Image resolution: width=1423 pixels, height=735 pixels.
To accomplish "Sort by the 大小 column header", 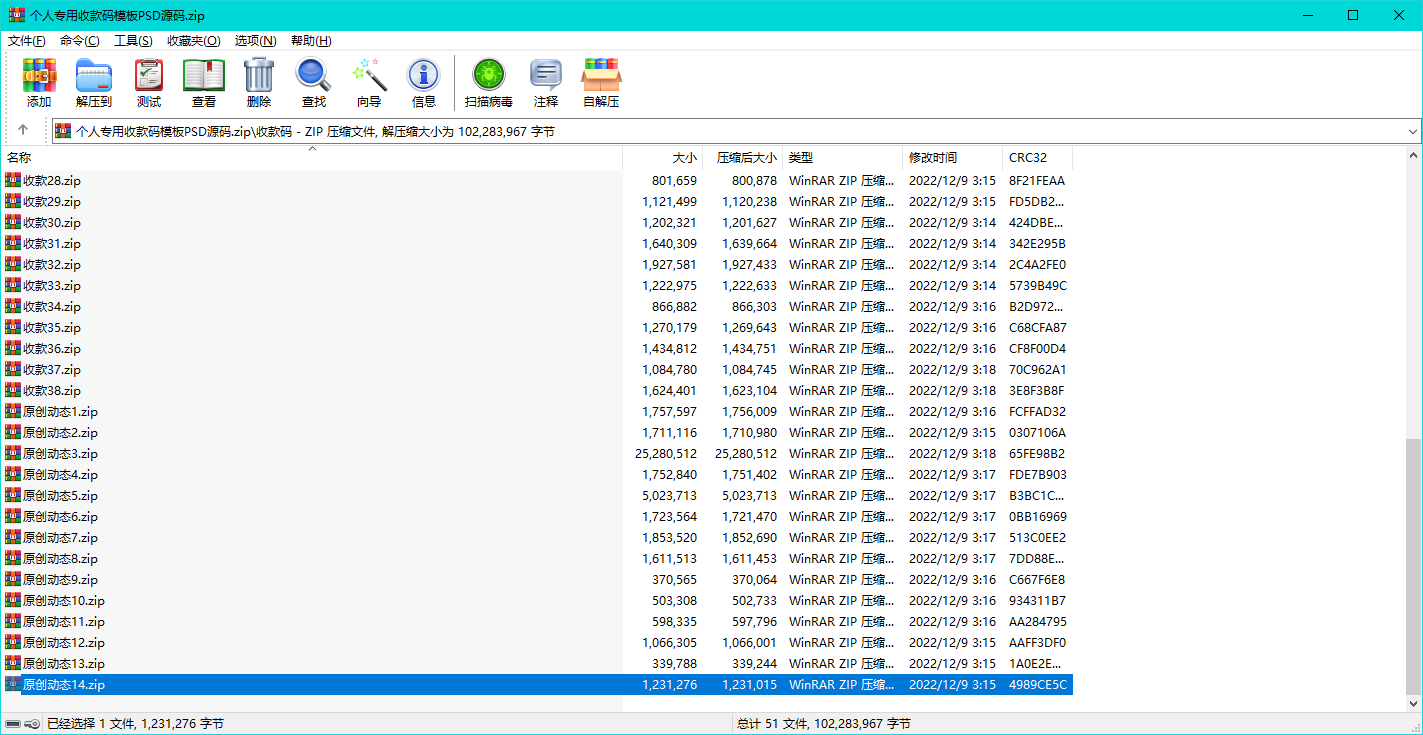I will [662, 158].
